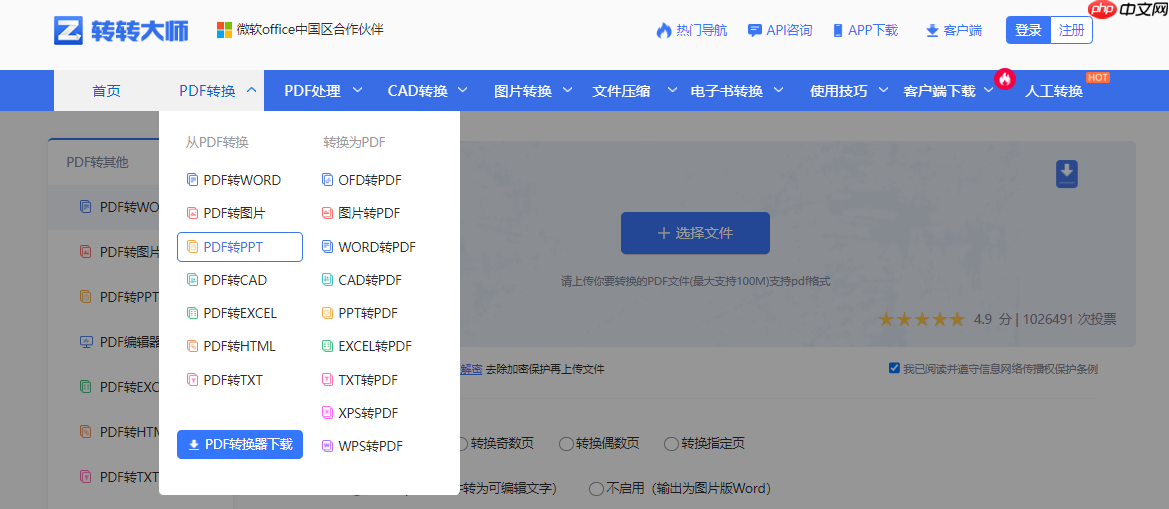Uncheck the 我已阅读并遵守信息网络传播权保护条例 checkbox
The height and width of the screenshot is (509, 1169).
894,368
